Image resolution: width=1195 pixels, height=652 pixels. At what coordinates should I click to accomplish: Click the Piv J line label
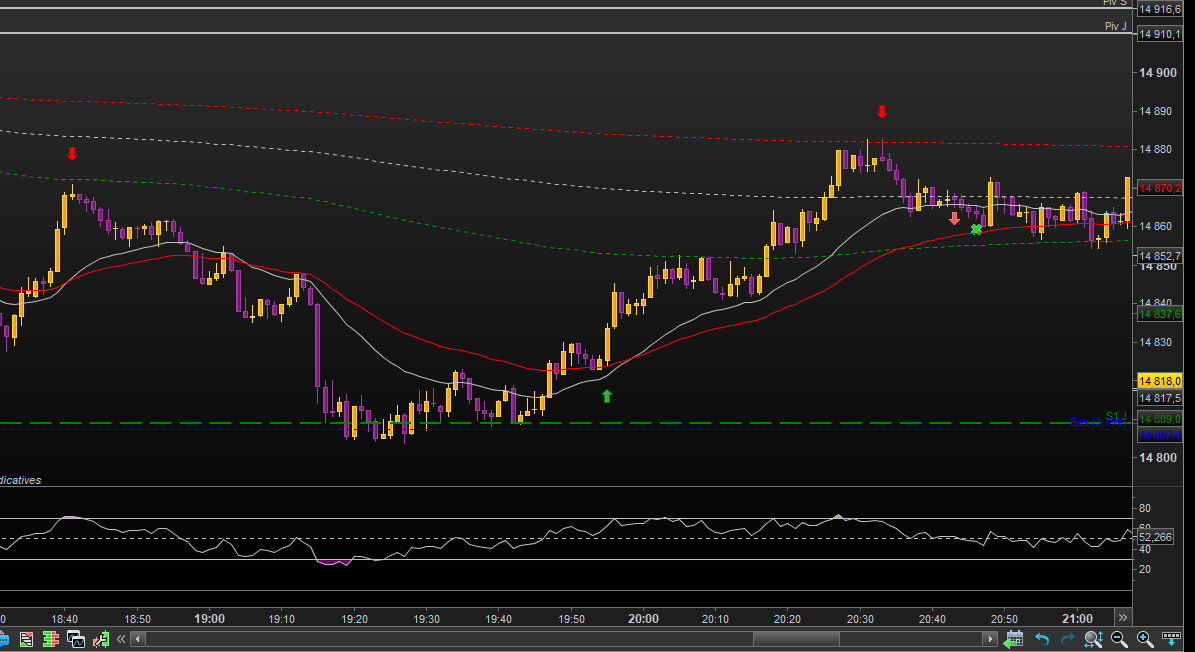1116,26
